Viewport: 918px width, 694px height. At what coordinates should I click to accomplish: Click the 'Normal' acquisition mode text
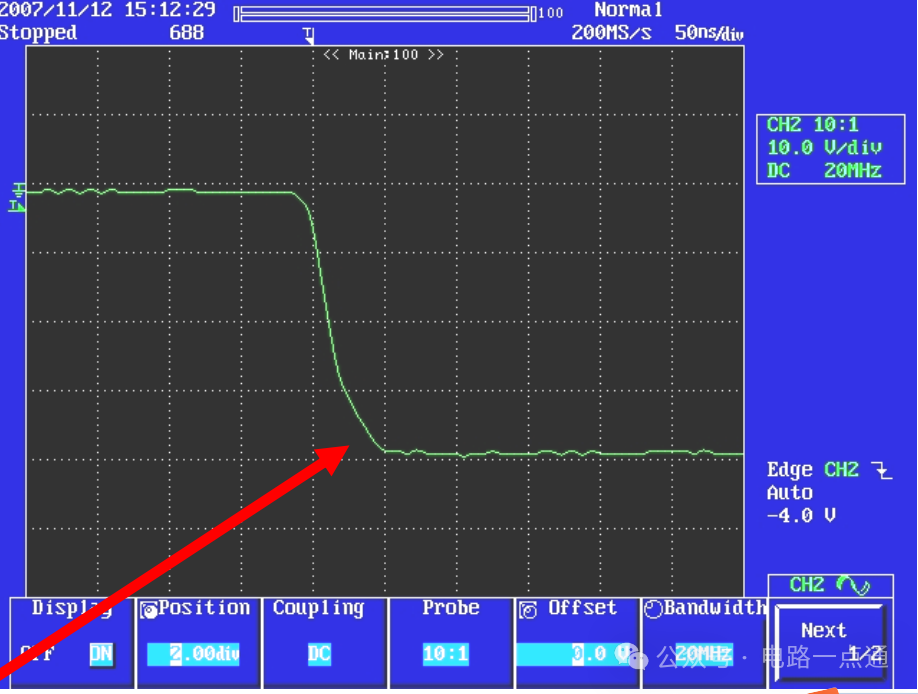click(x=628, y=10)
